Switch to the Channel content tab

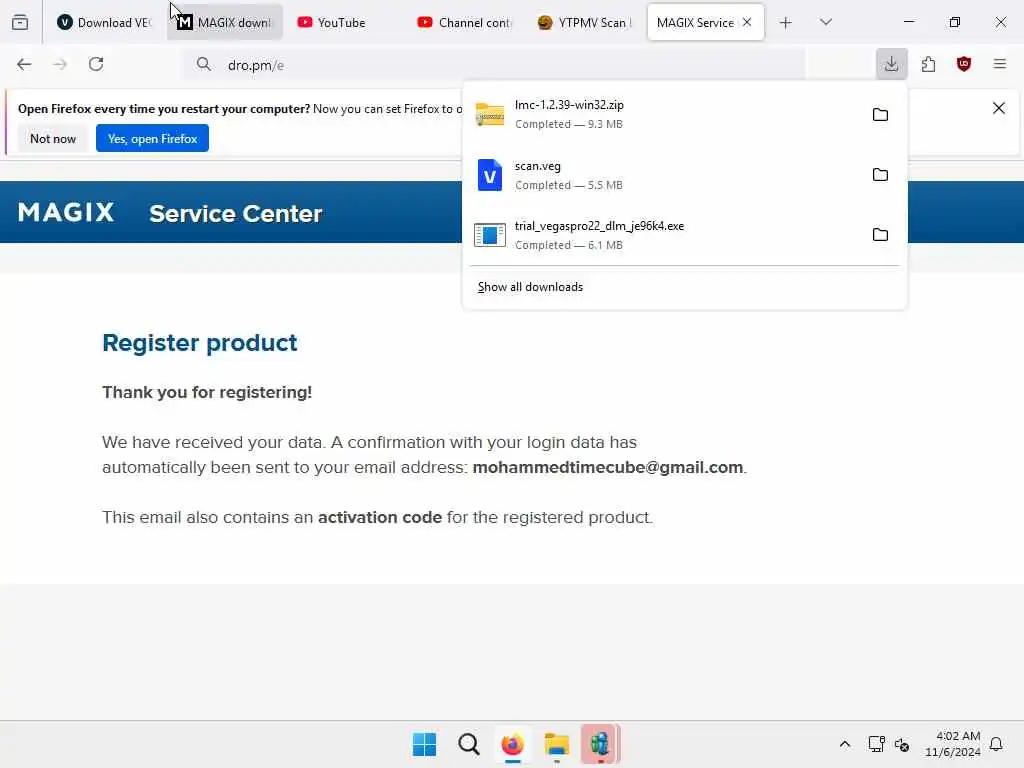[467, 22]
